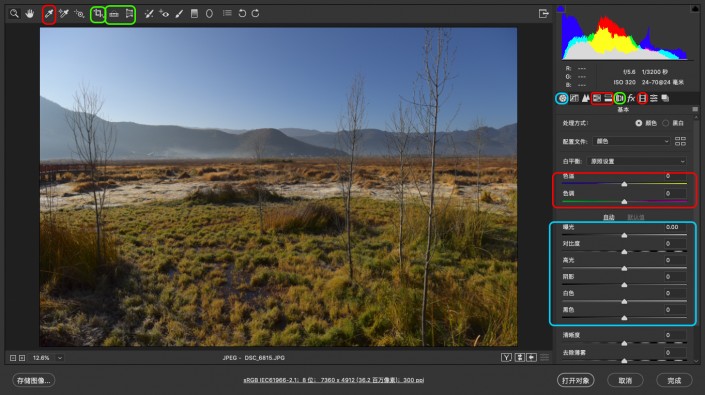Rotate image counterclockwise
Image resolution: width=705 pixels, height=395 pixels.
pos(242,13)
